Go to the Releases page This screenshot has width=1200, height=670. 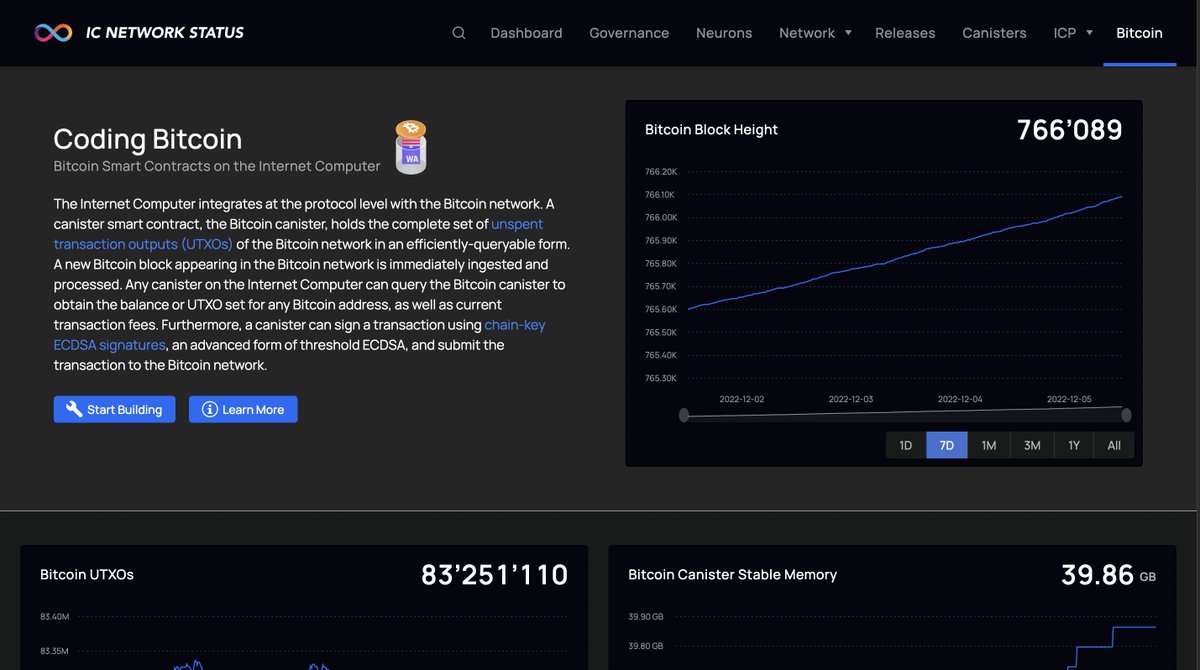[905, 33]
